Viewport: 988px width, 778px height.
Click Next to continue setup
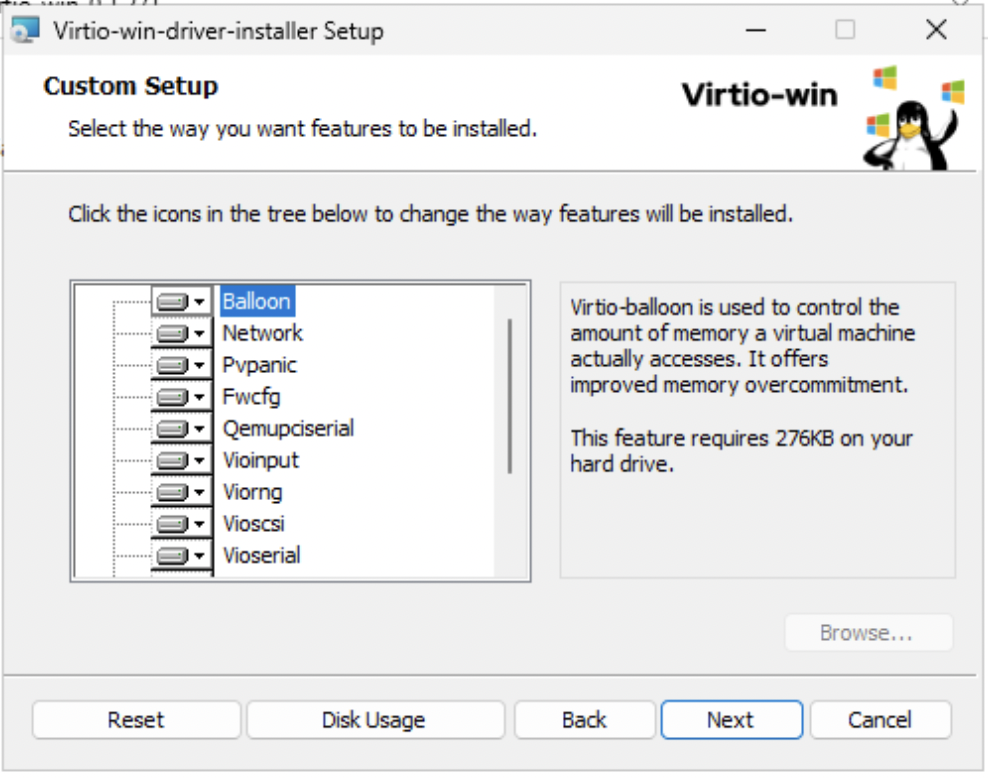coord(731,719)
